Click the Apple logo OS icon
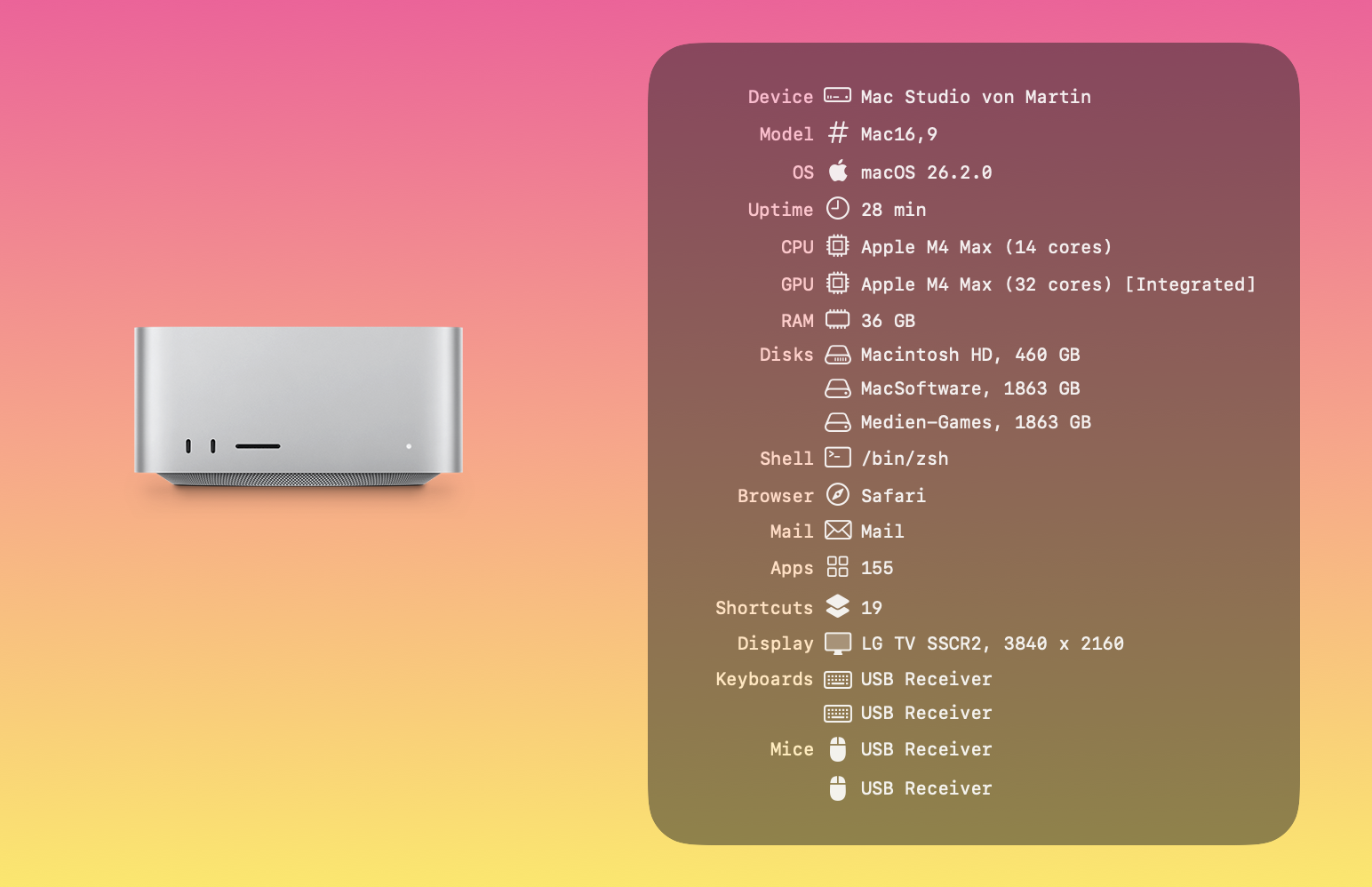The height and width of the screenshot is (887, 1372). tap(838, 171)
